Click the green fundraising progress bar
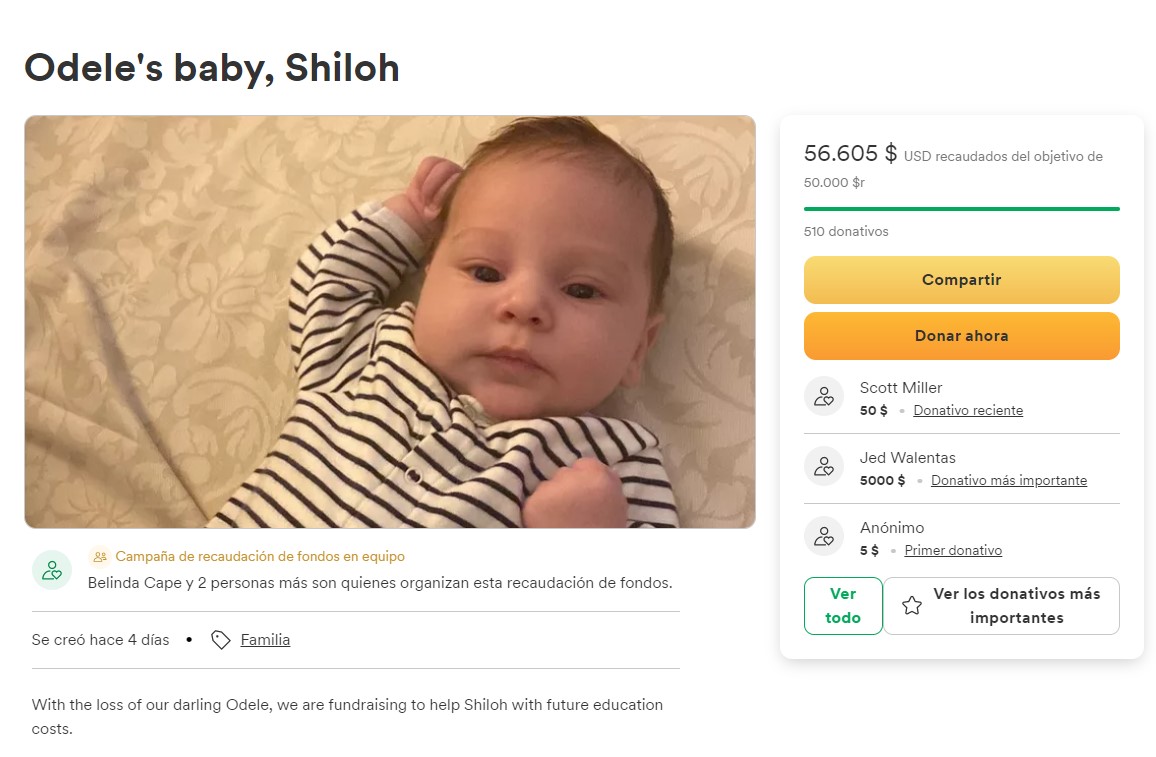Screen dimensions: 1156x757 point(961,209)
